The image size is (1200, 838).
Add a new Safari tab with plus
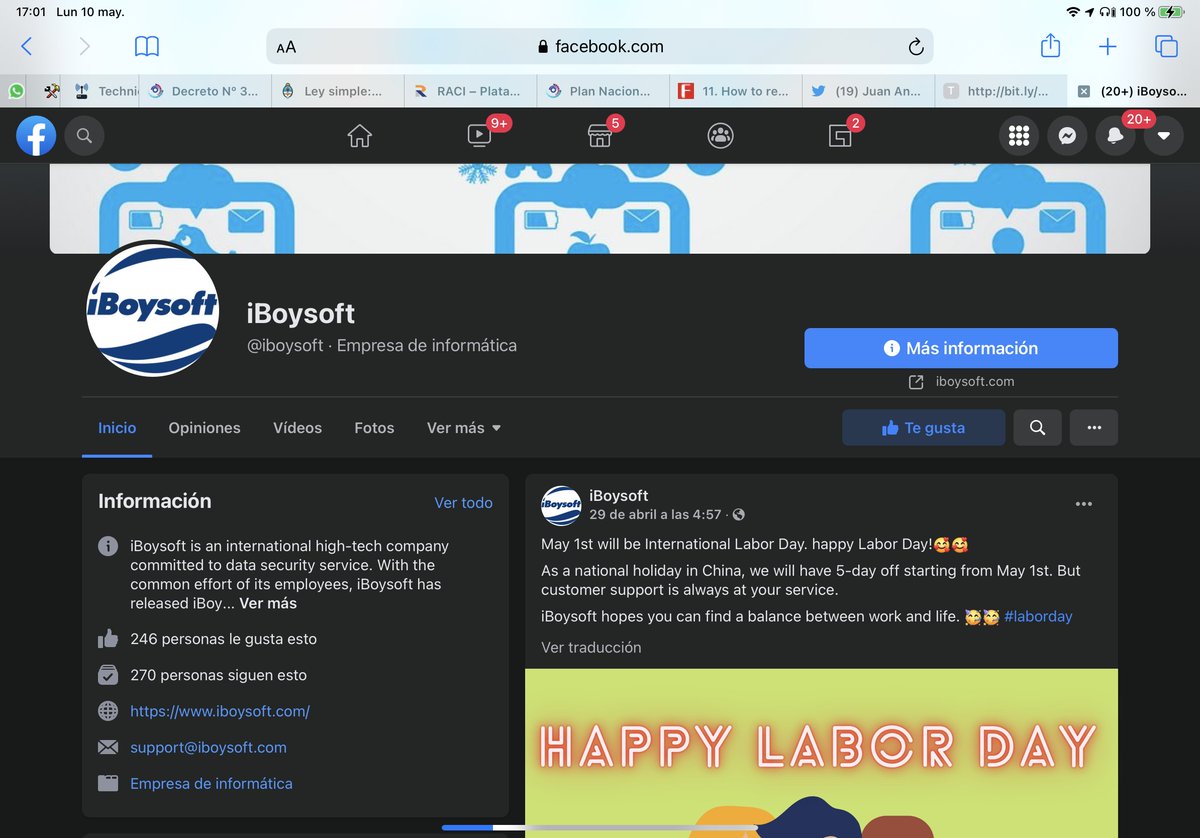(x=1108, y=46)
